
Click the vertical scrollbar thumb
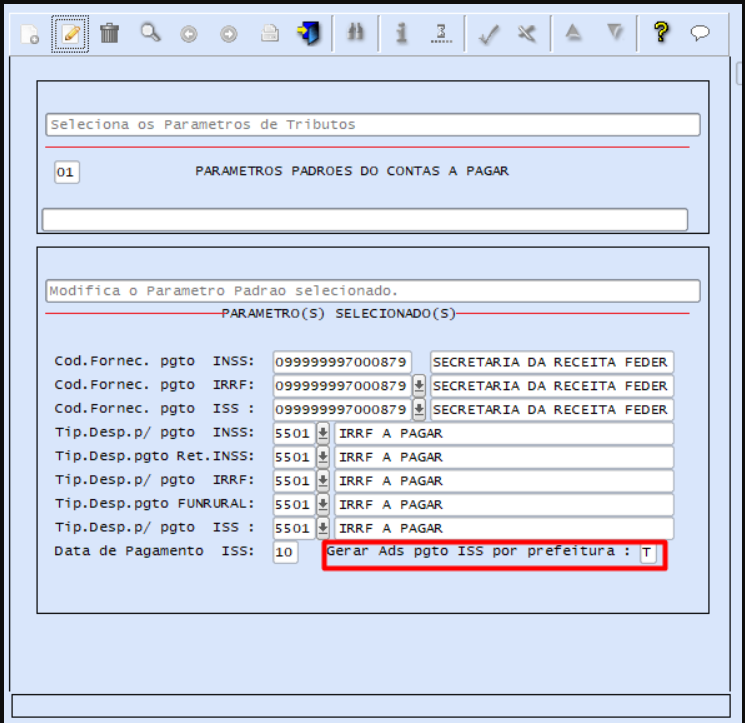740,73
